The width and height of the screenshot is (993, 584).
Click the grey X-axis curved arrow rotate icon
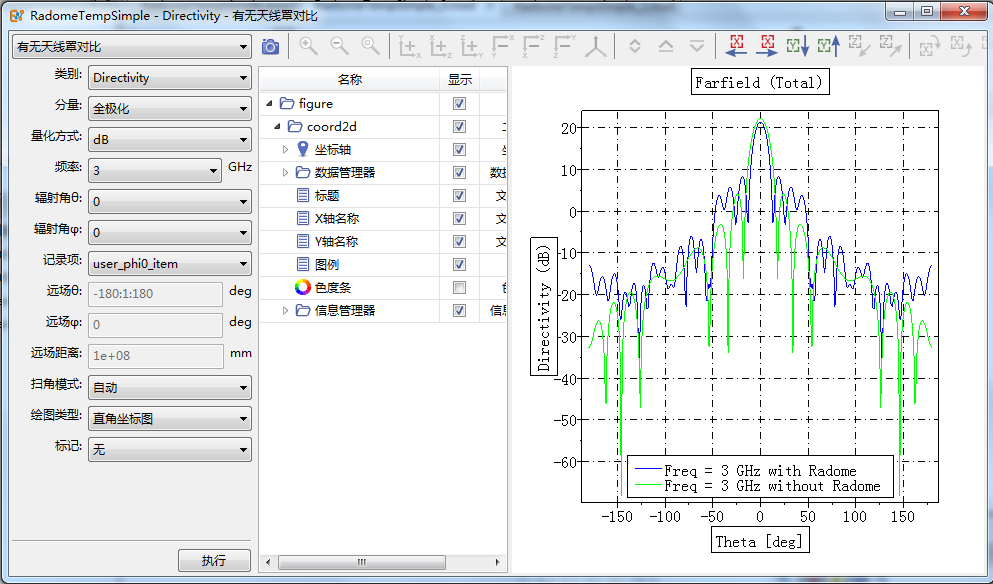(x=930, y=46)
